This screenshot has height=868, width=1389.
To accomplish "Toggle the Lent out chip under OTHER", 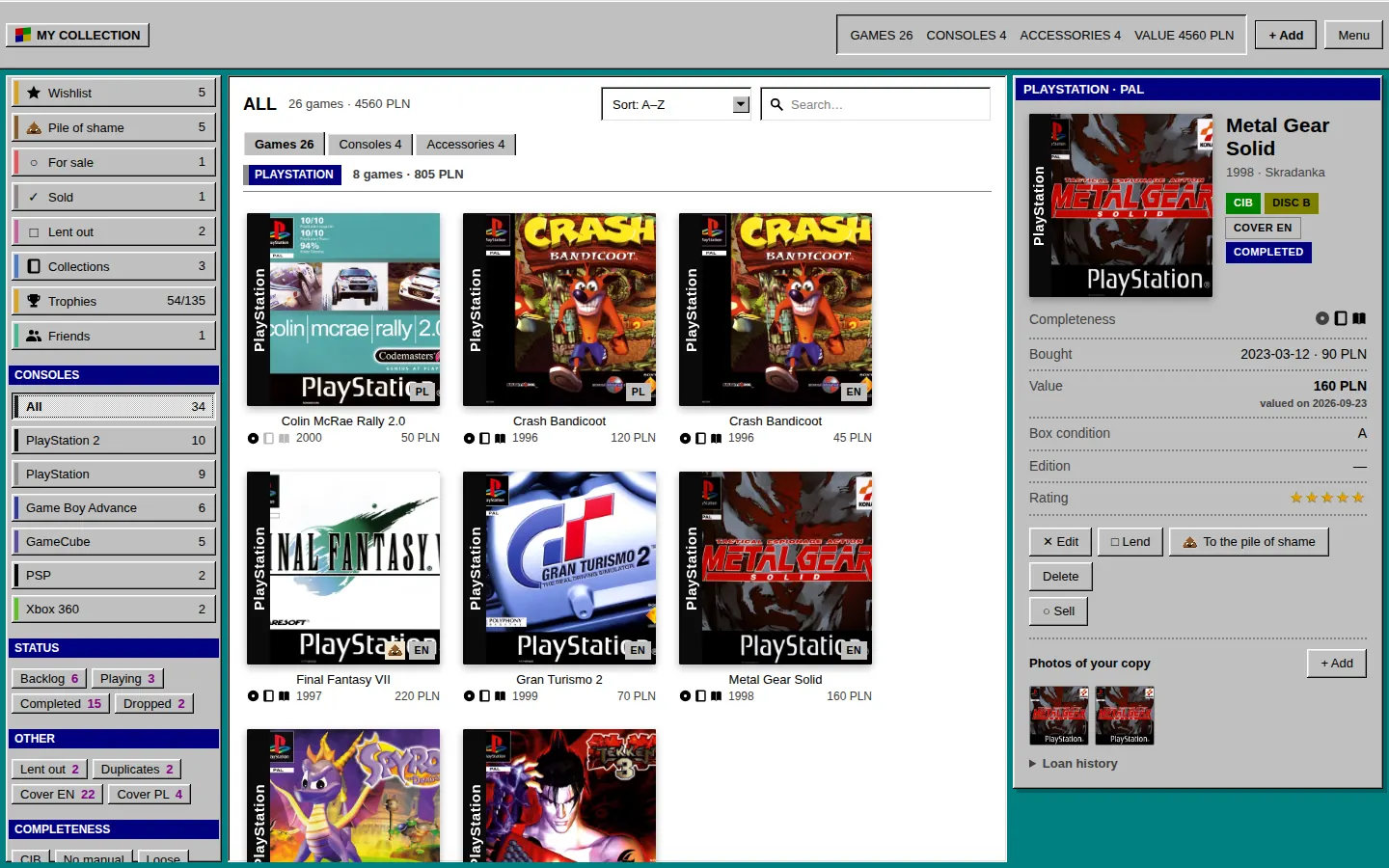I will [49, 769].
